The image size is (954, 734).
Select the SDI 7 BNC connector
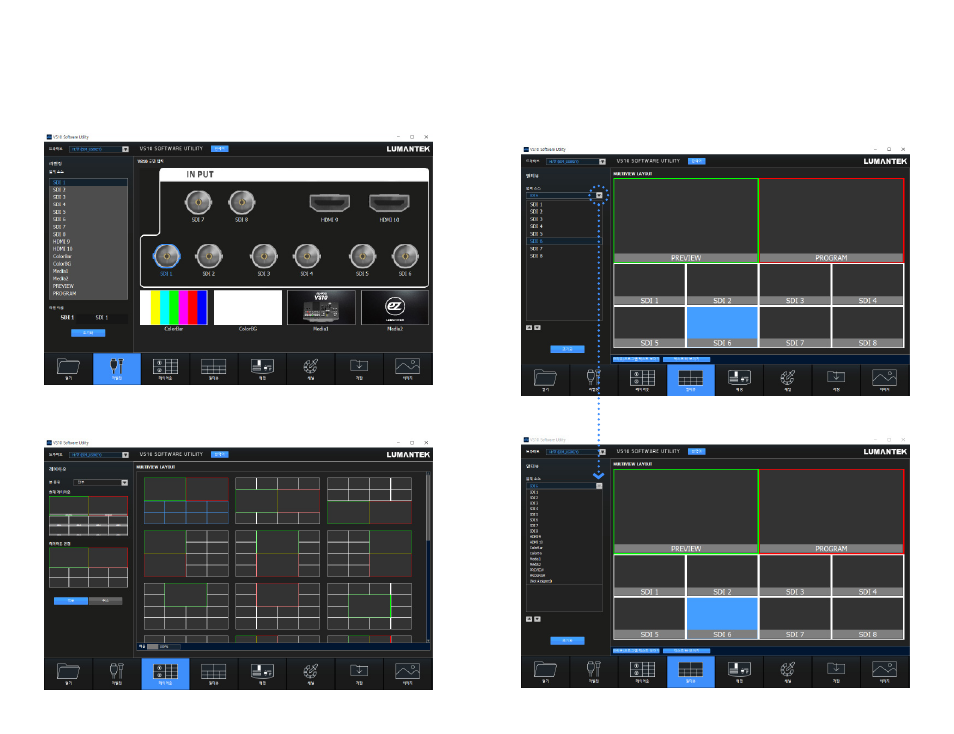tap(198, 202)
